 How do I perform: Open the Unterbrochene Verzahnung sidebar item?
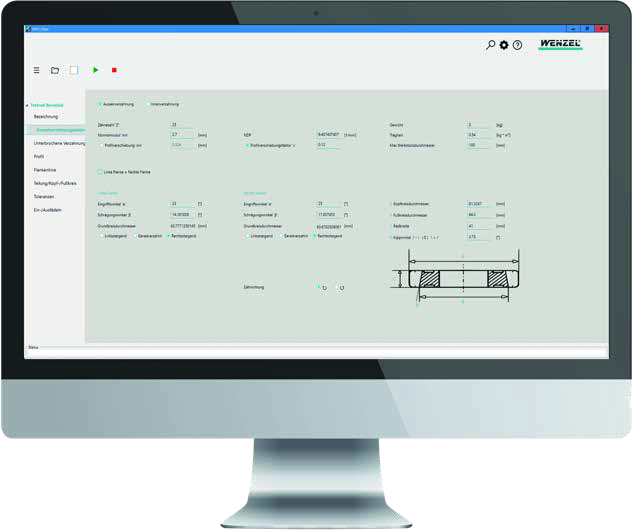pyautogui.click(x=59, y=143)
